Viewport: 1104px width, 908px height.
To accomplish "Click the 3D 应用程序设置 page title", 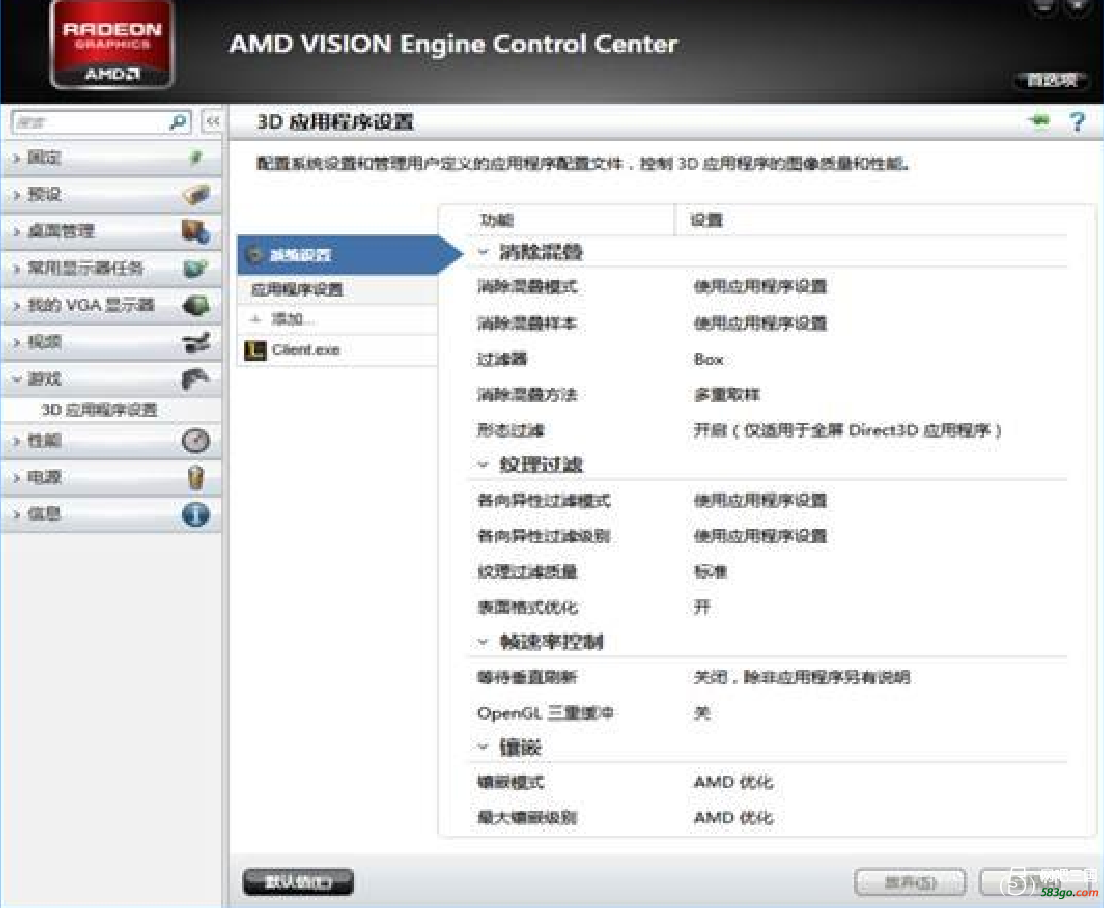I will click(335, 122).
